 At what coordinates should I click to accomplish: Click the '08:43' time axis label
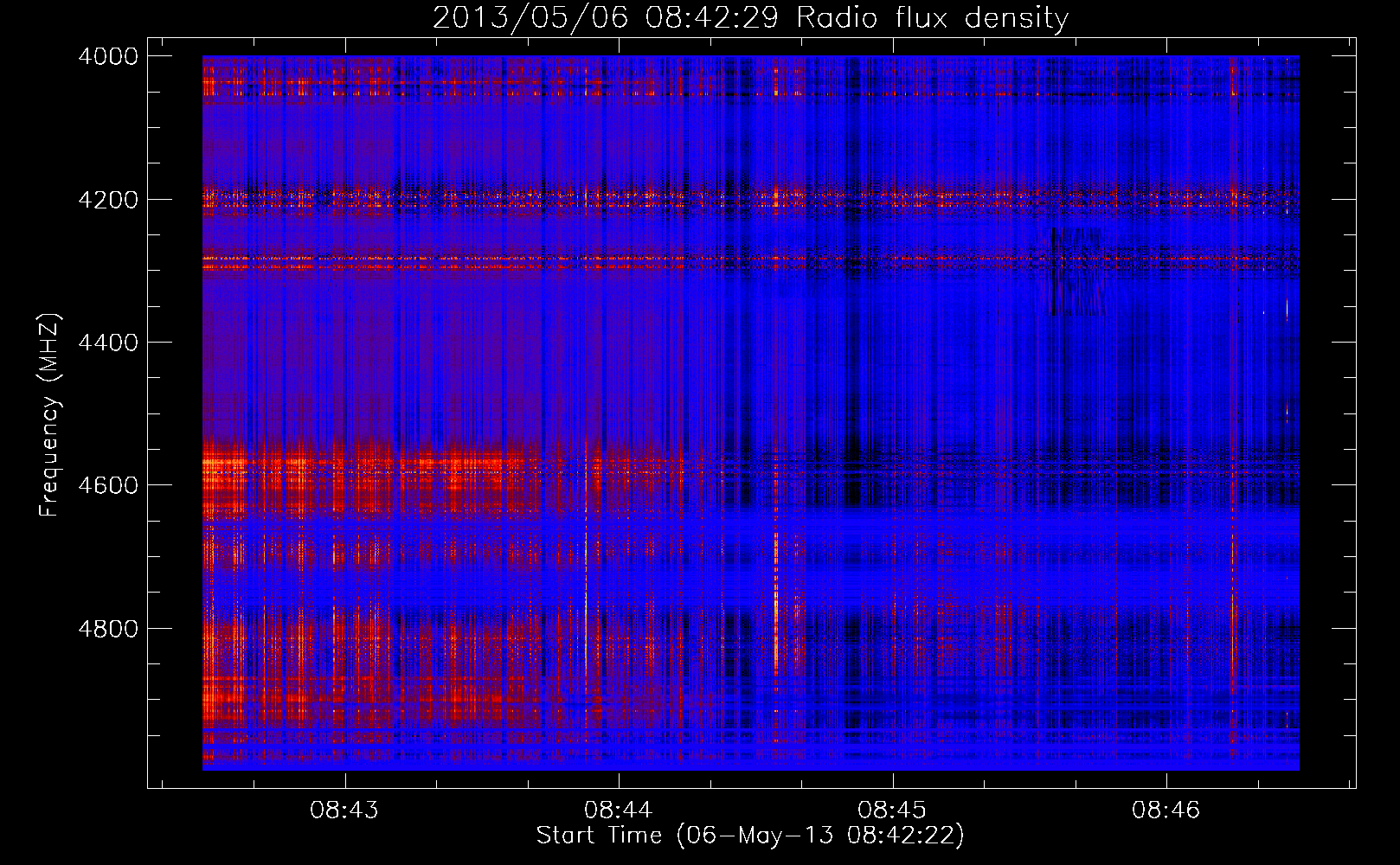[x=344, y=811]
